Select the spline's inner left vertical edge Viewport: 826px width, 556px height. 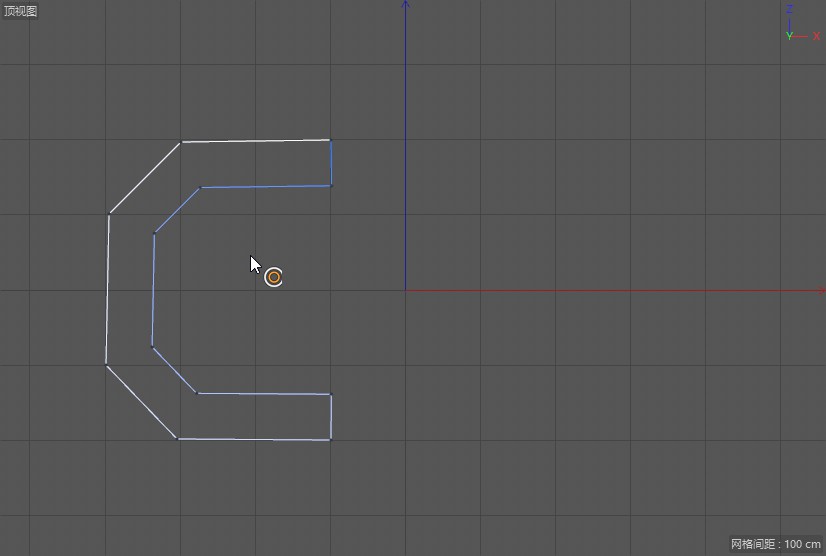(x=153, y=290)
